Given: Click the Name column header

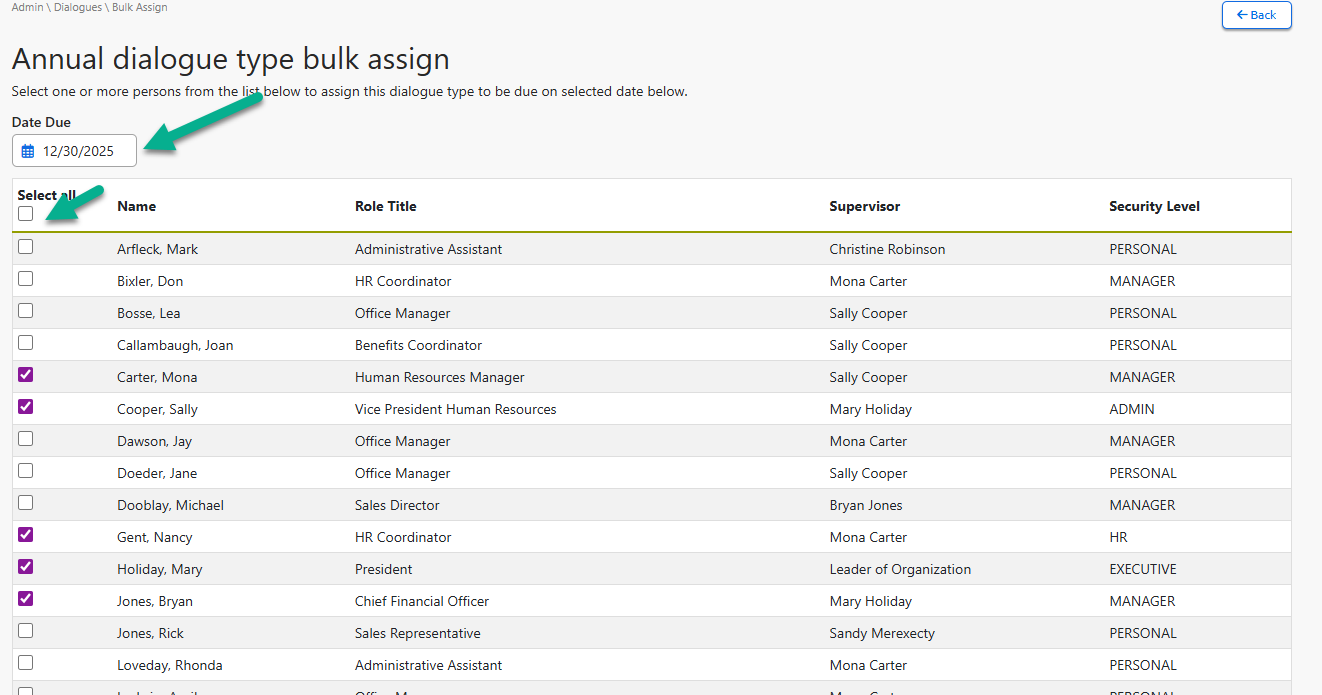Looking at the screenshot, I should 136,206.
